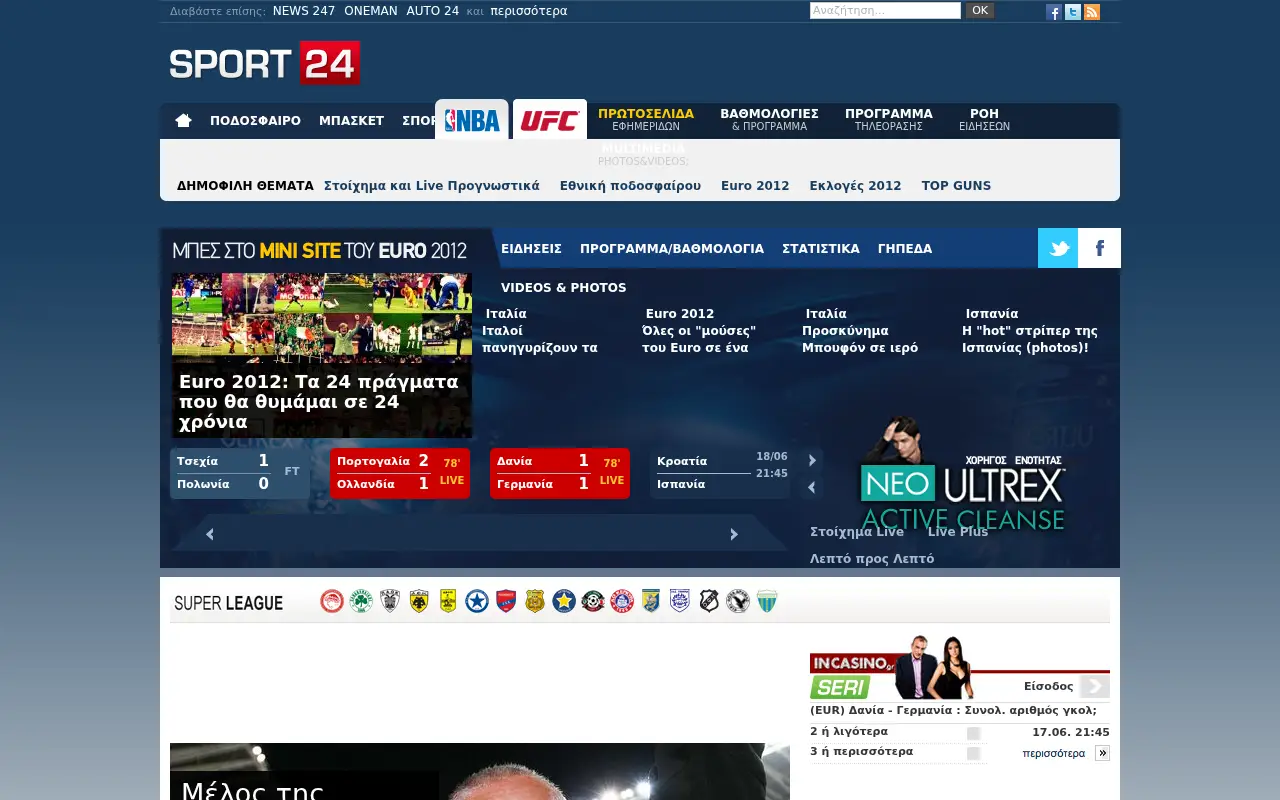The height and width of the screenshot is (800, 1280).
Task: Select the AEK yellow eagle crest
Action: pyautogui.click(x=419, y=601)
